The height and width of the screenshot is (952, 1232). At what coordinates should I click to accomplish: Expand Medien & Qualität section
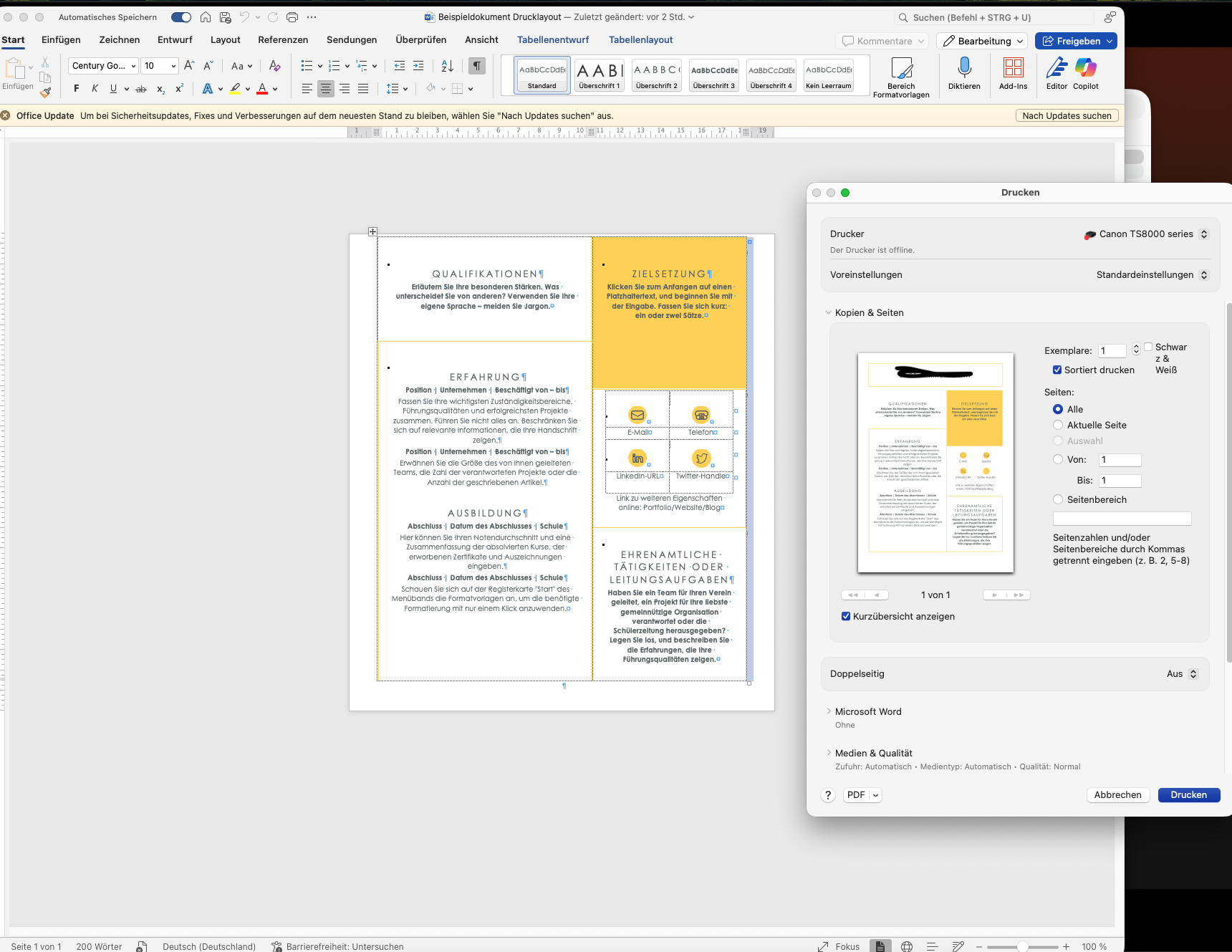[x=829, y=753]
